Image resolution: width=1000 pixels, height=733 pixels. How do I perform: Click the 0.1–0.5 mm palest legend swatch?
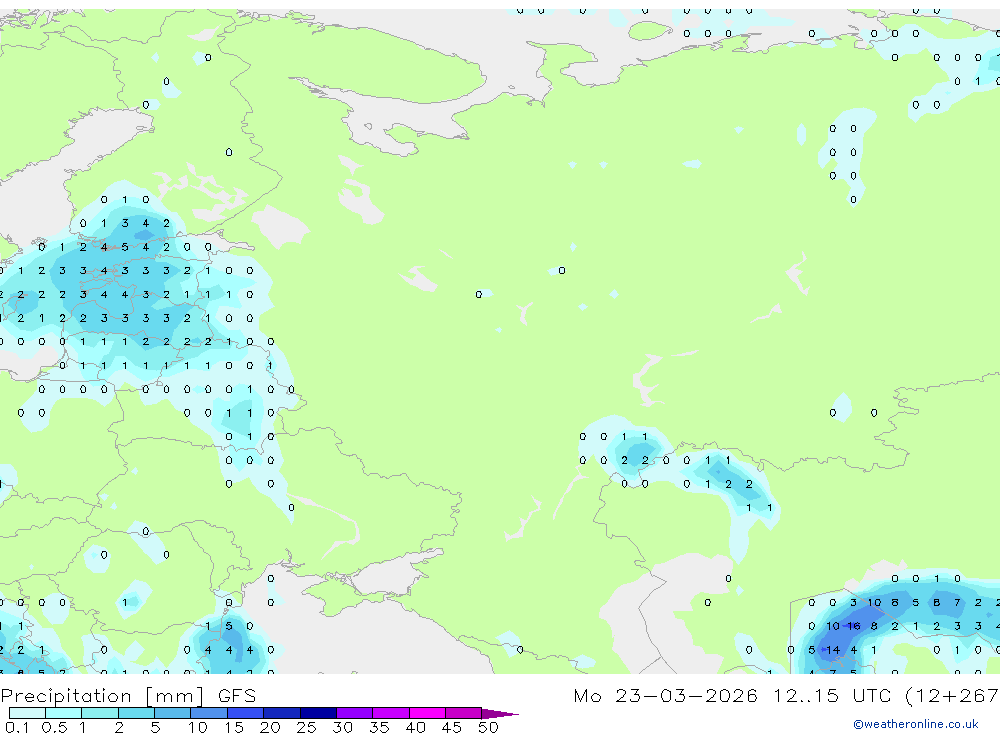tap(27, 713)
